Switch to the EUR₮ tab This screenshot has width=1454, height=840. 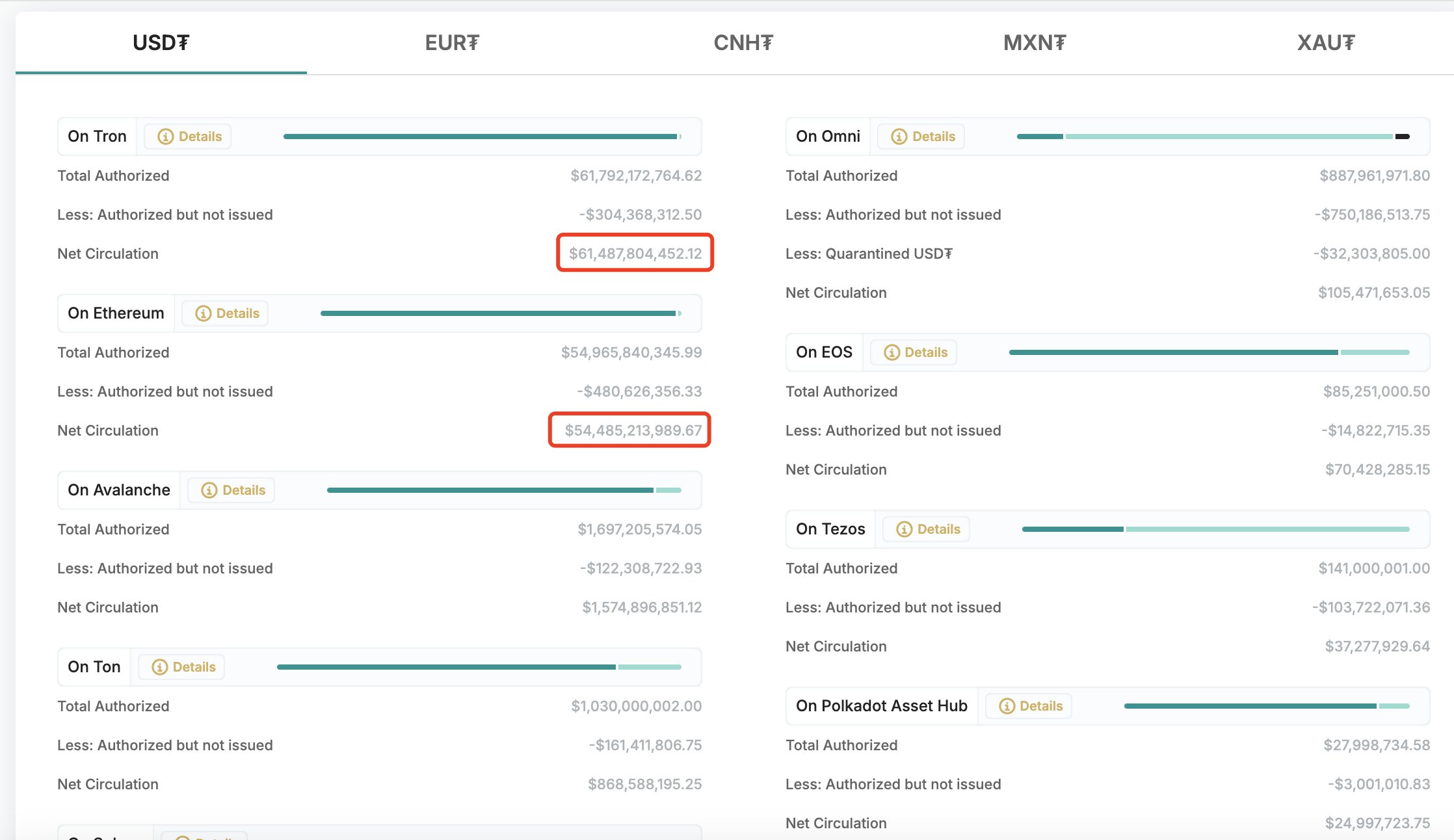pos(452,43)
